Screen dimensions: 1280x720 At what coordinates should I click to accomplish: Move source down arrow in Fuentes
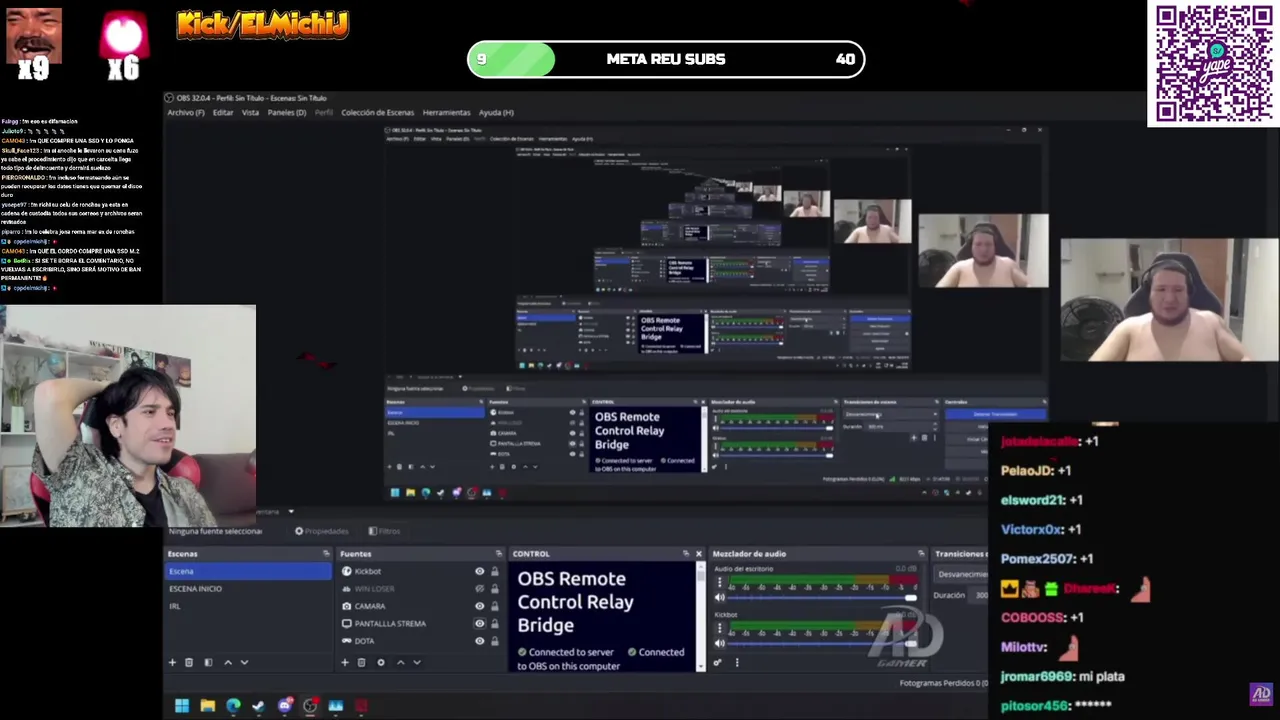coord(417,662)
